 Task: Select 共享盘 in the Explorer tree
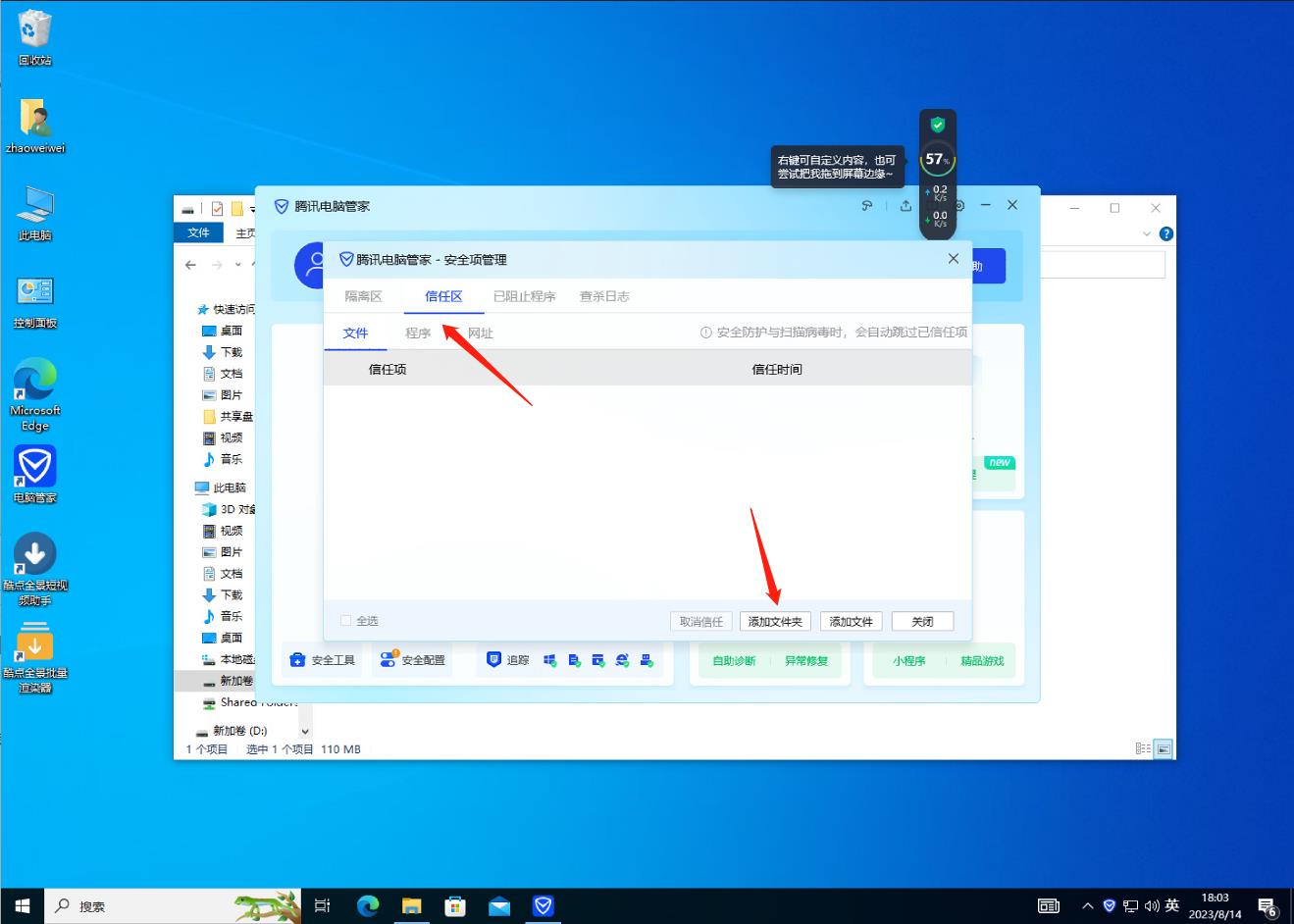click(x=228, y=416)
